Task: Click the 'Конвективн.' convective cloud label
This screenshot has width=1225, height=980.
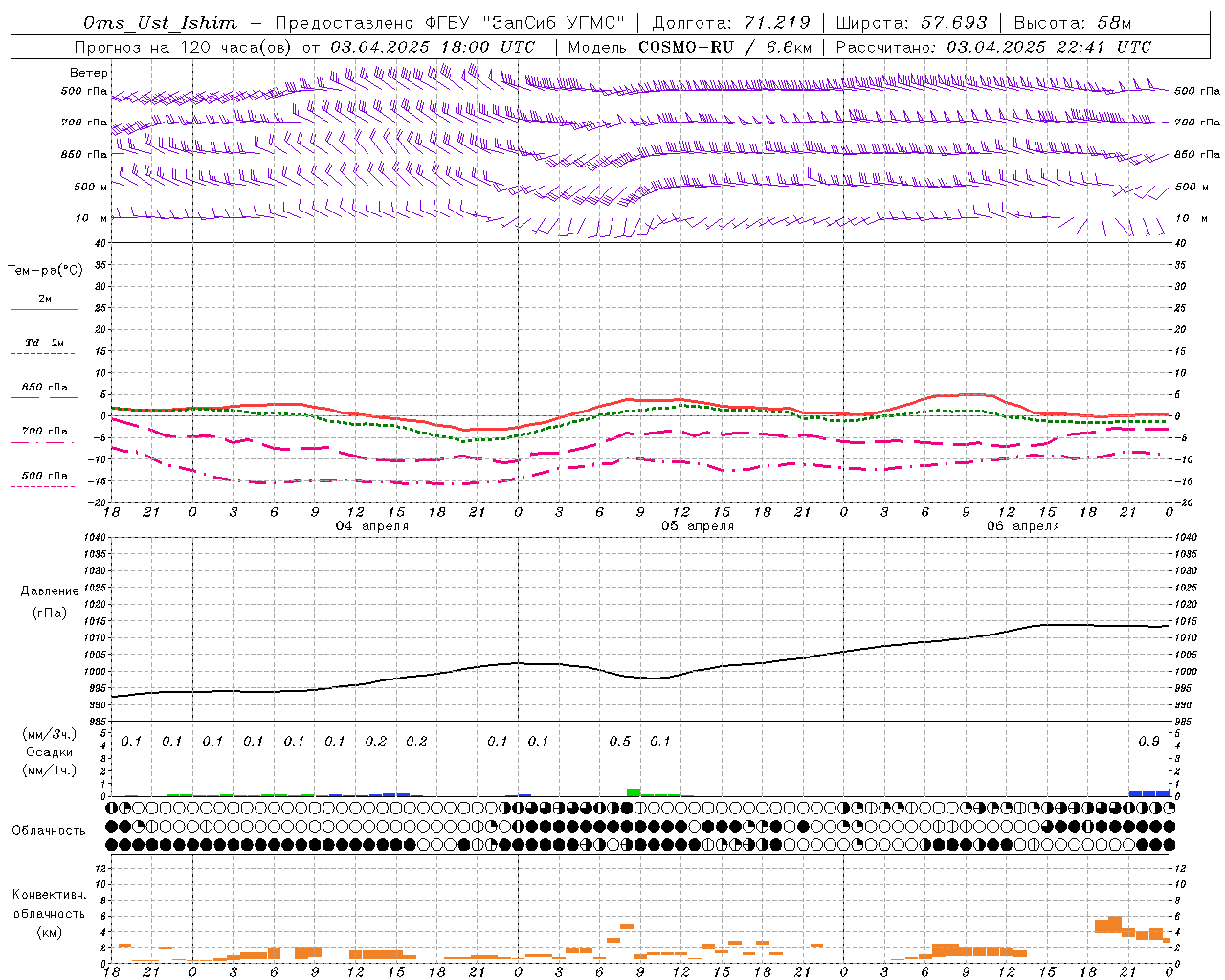Action: click(50, 895)
